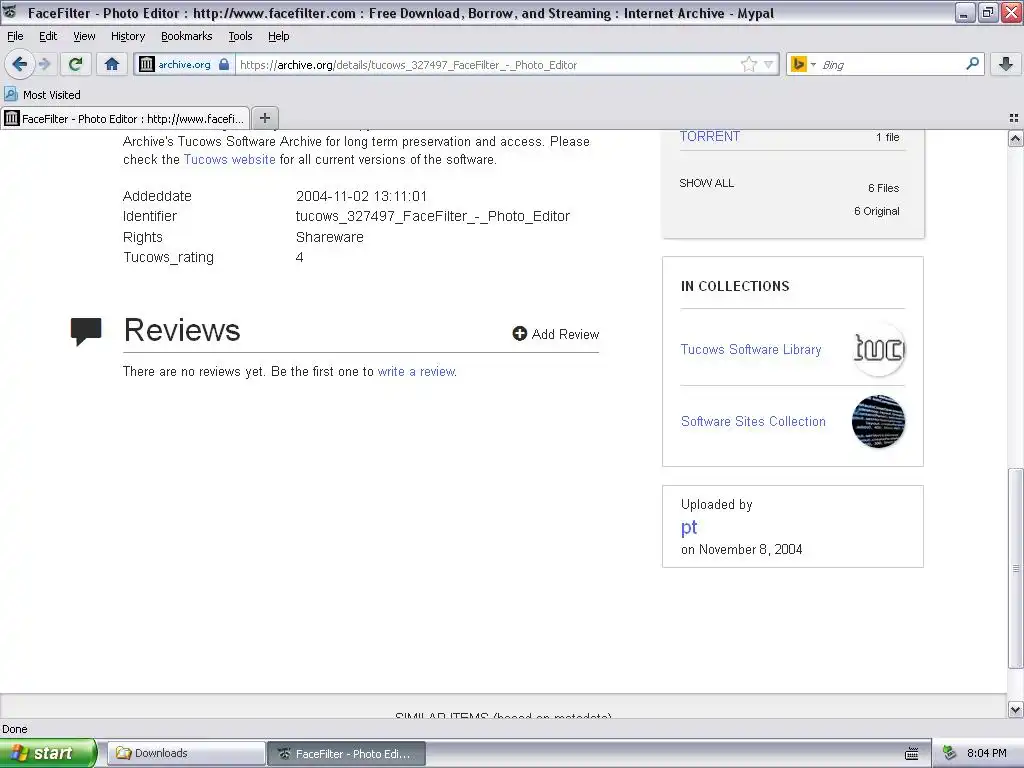Click the browser Back arrow button

coord(20,64)
